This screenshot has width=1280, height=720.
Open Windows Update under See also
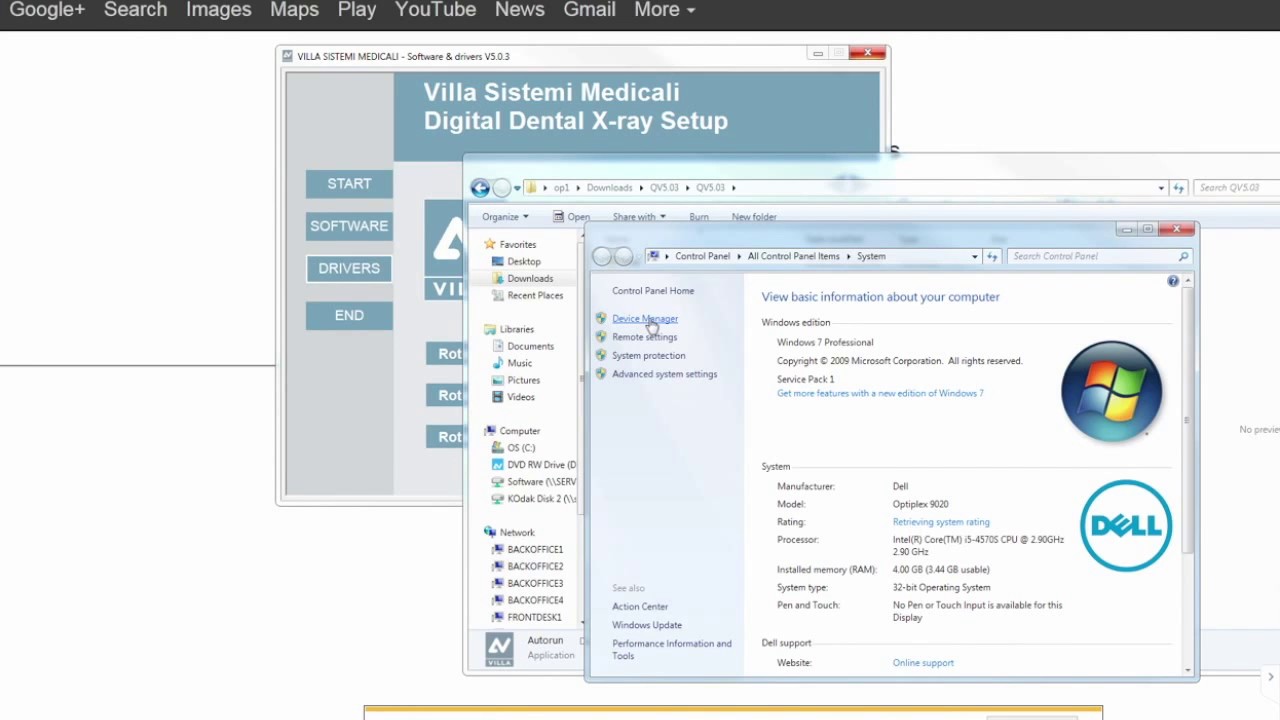coord(647,626)
